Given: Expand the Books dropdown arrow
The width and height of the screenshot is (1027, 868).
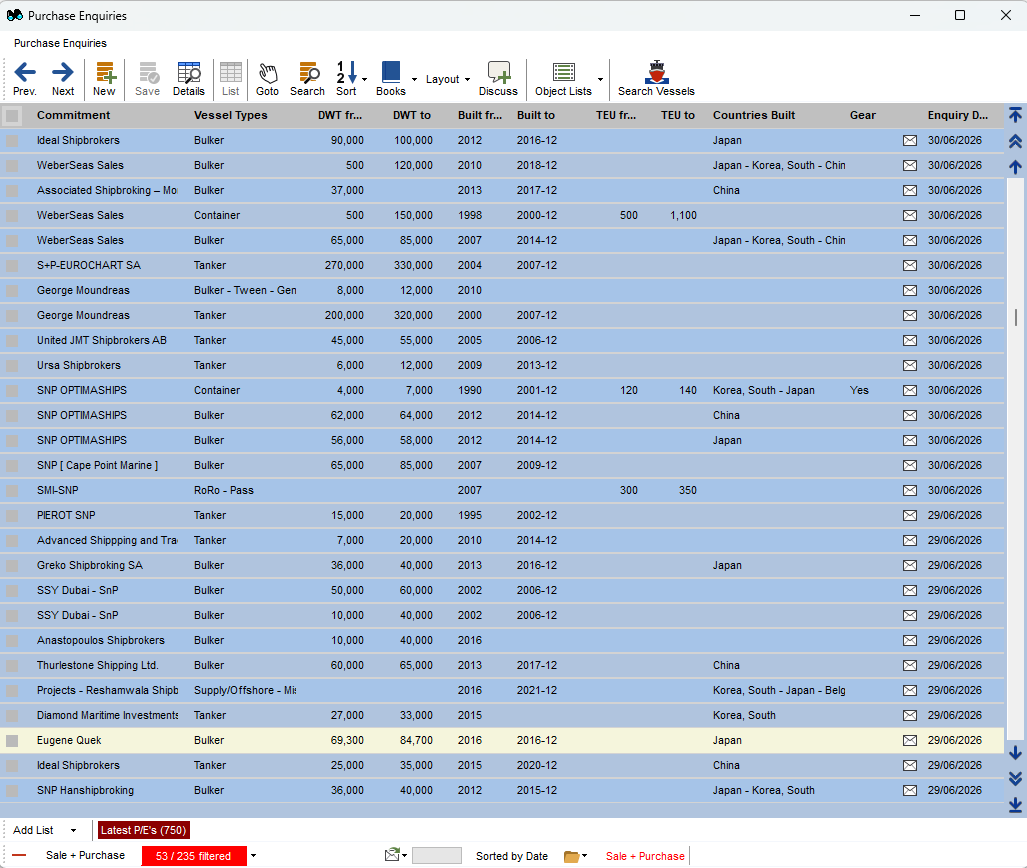Looking at the screenshot, I should coord(414,79).
